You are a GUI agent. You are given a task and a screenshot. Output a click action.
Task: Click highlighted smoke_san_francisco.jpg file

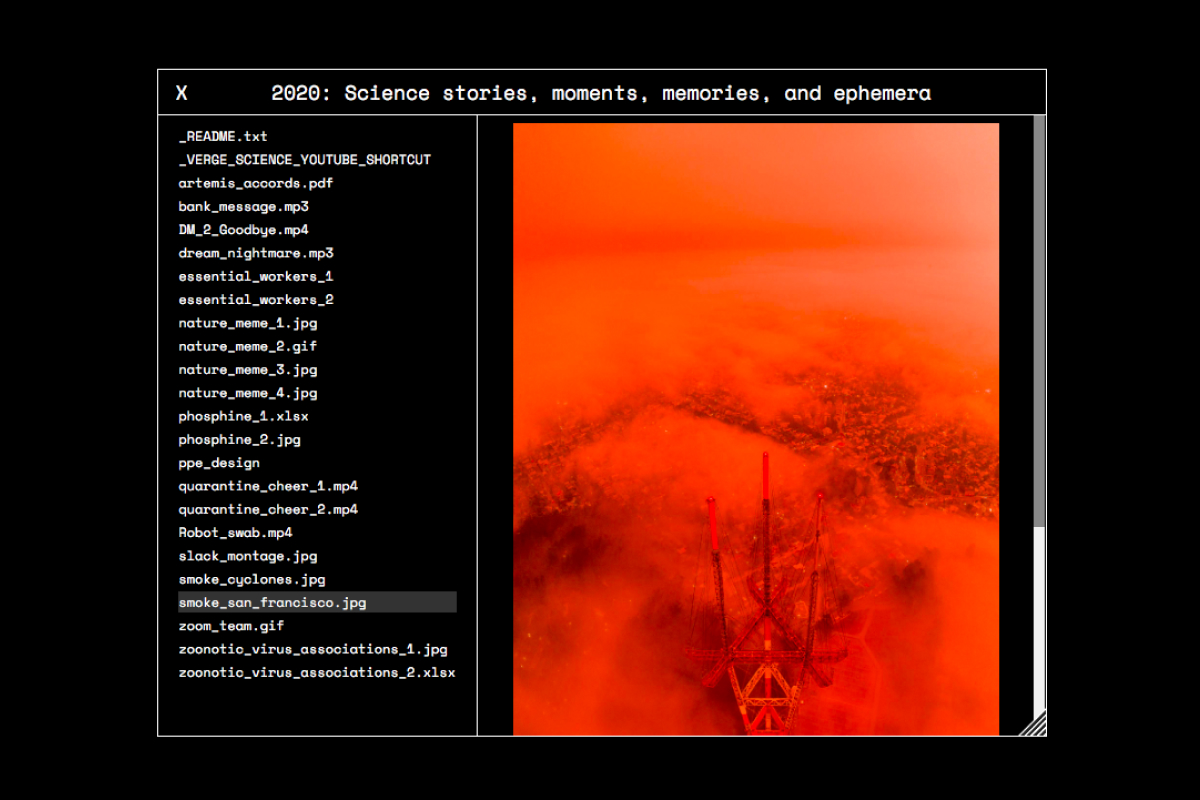272,602
